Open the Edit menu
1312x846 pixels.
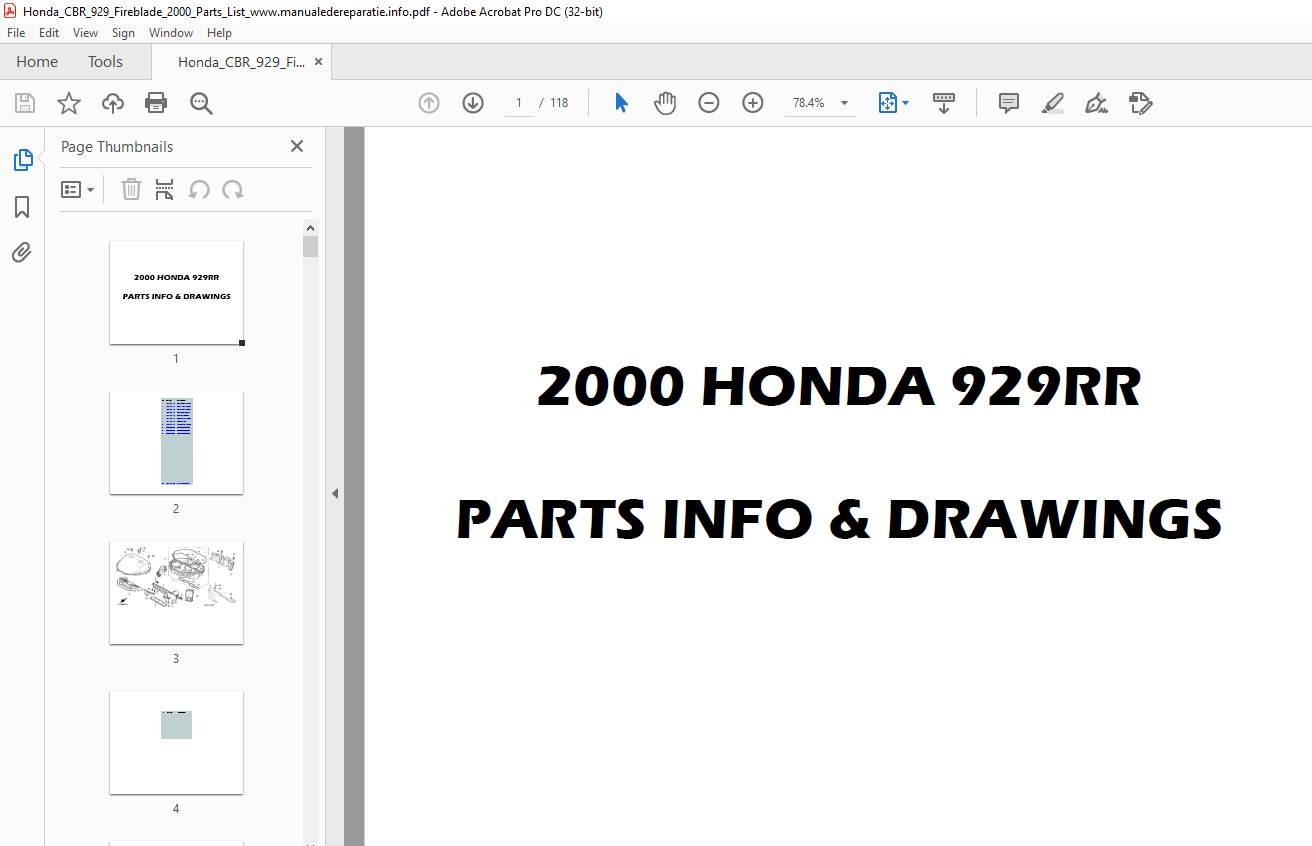click(x=49, y=33)
